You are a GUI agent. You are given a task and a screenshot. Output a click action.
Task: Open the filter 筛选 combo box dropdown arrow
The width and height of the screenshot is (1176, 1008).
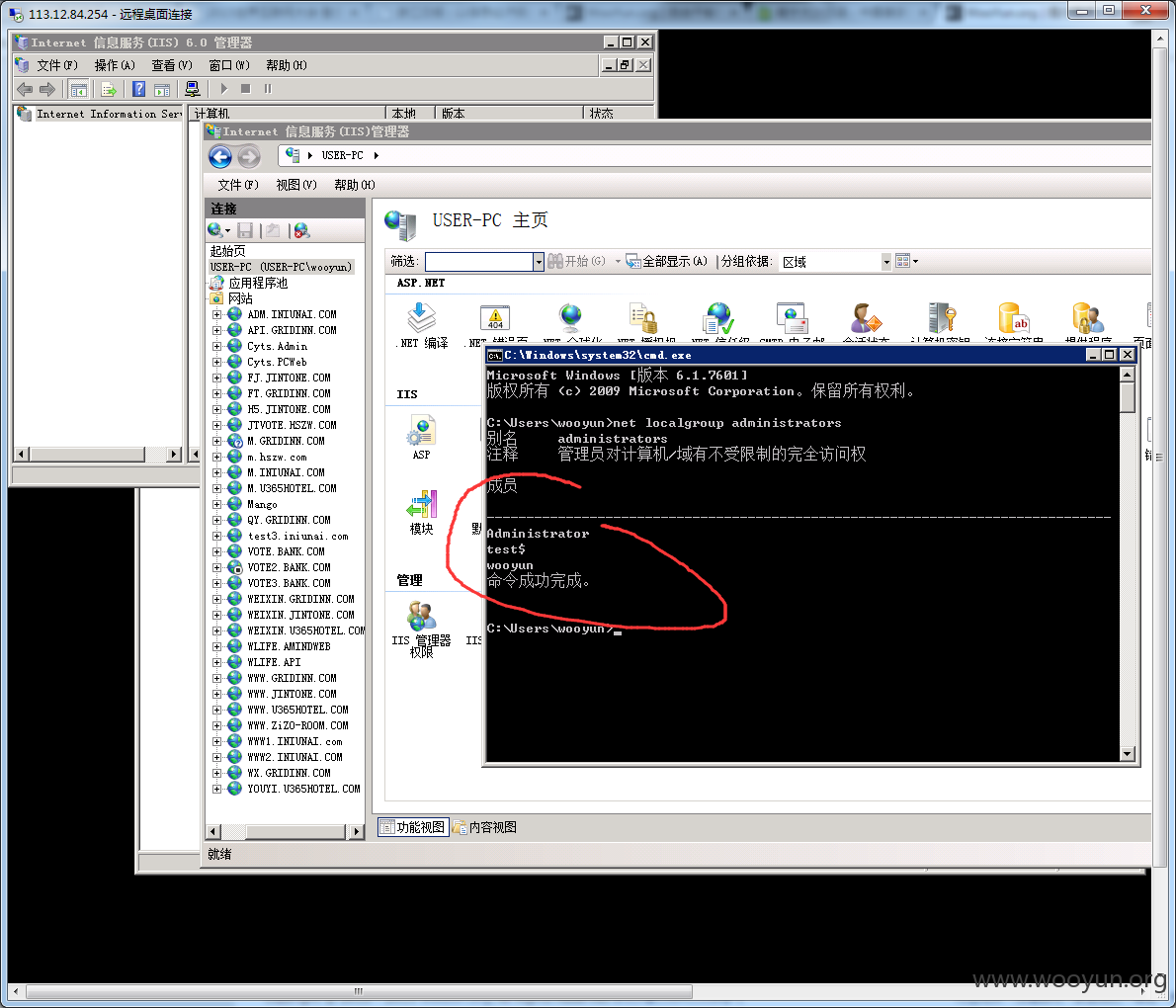(x=539, y=261)
